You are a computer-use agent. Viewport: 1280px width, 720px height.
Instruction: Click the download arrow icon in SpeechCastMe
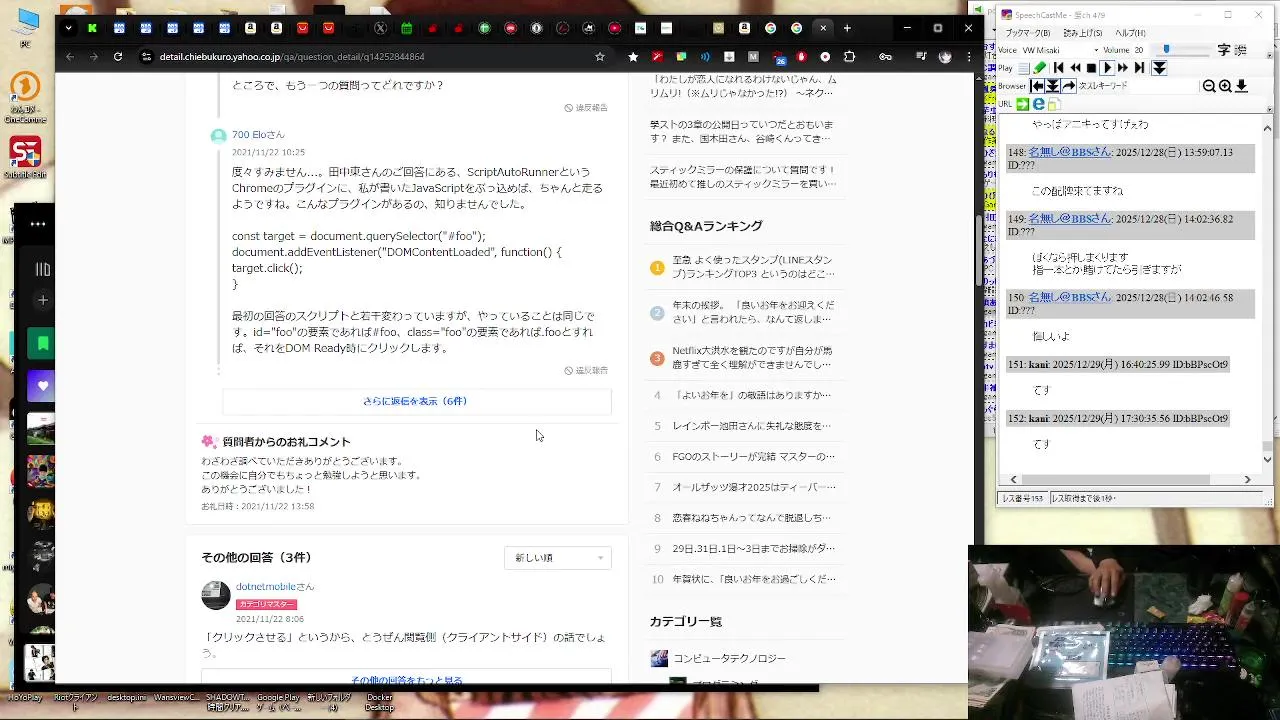coord(1241,87)
